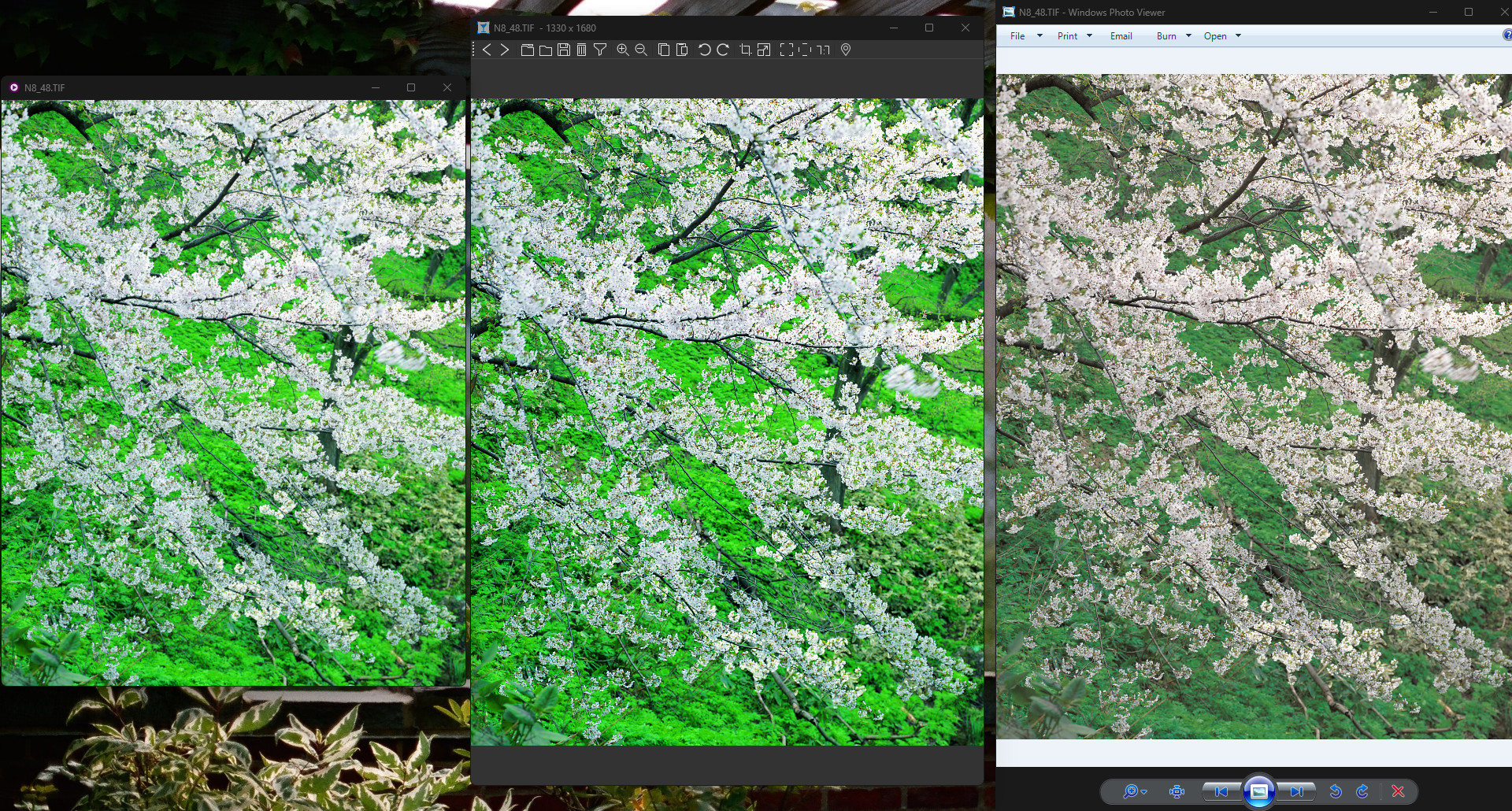Expand the Burn dropdown arrow
1512x811 pixels.
(1188, 36)
